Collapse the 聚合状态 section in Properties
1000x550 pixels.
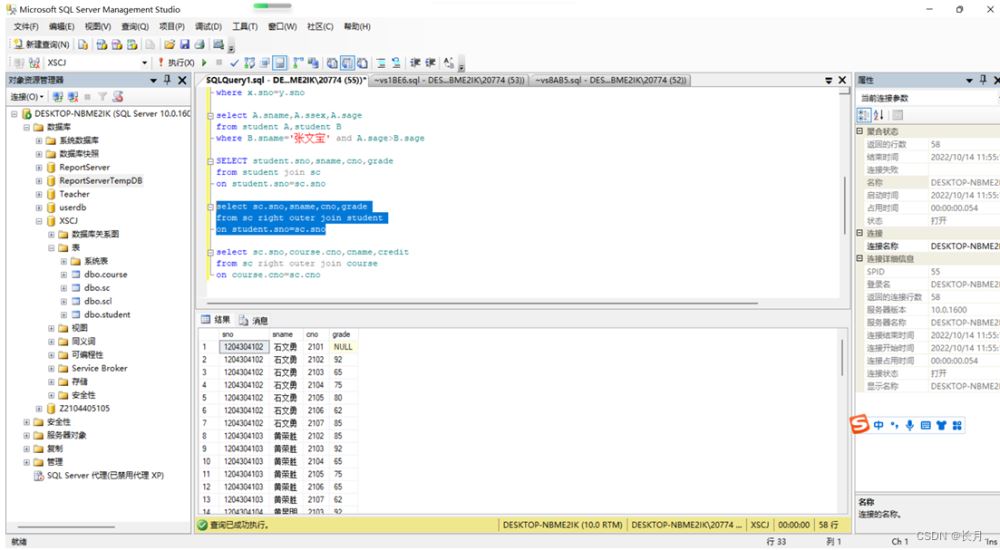tap(860, 131)
